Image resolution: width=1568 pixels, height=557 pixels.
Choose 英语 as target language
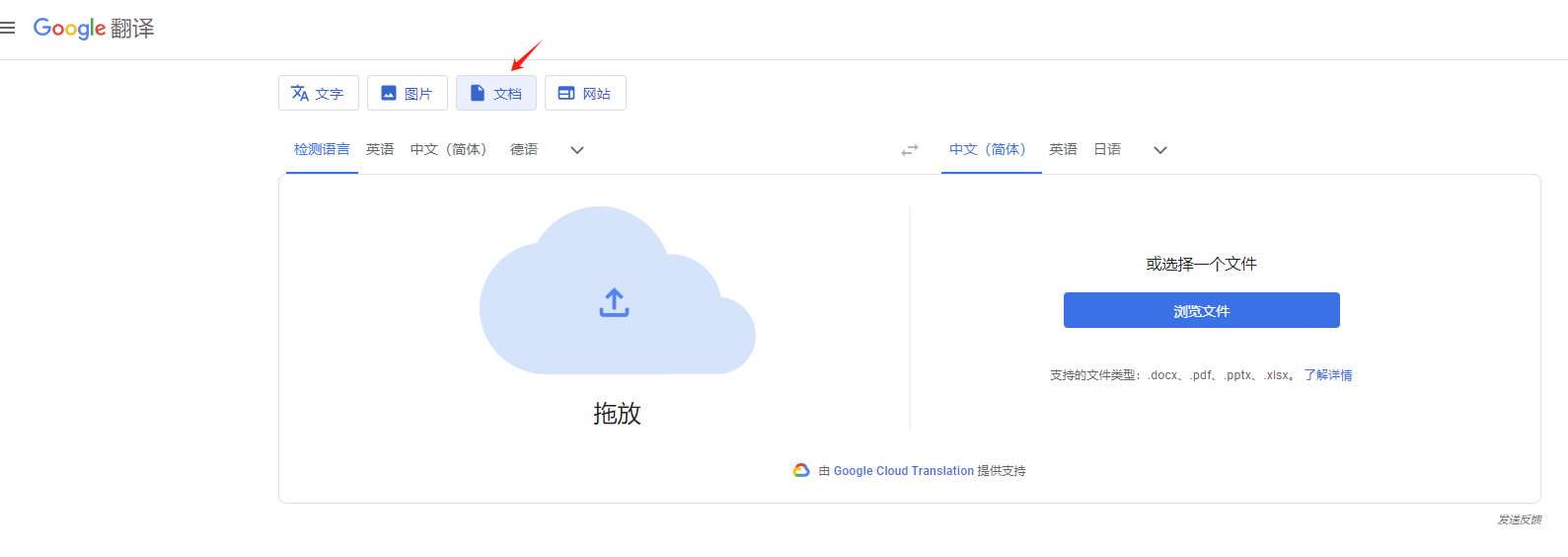click(1063, 149)
